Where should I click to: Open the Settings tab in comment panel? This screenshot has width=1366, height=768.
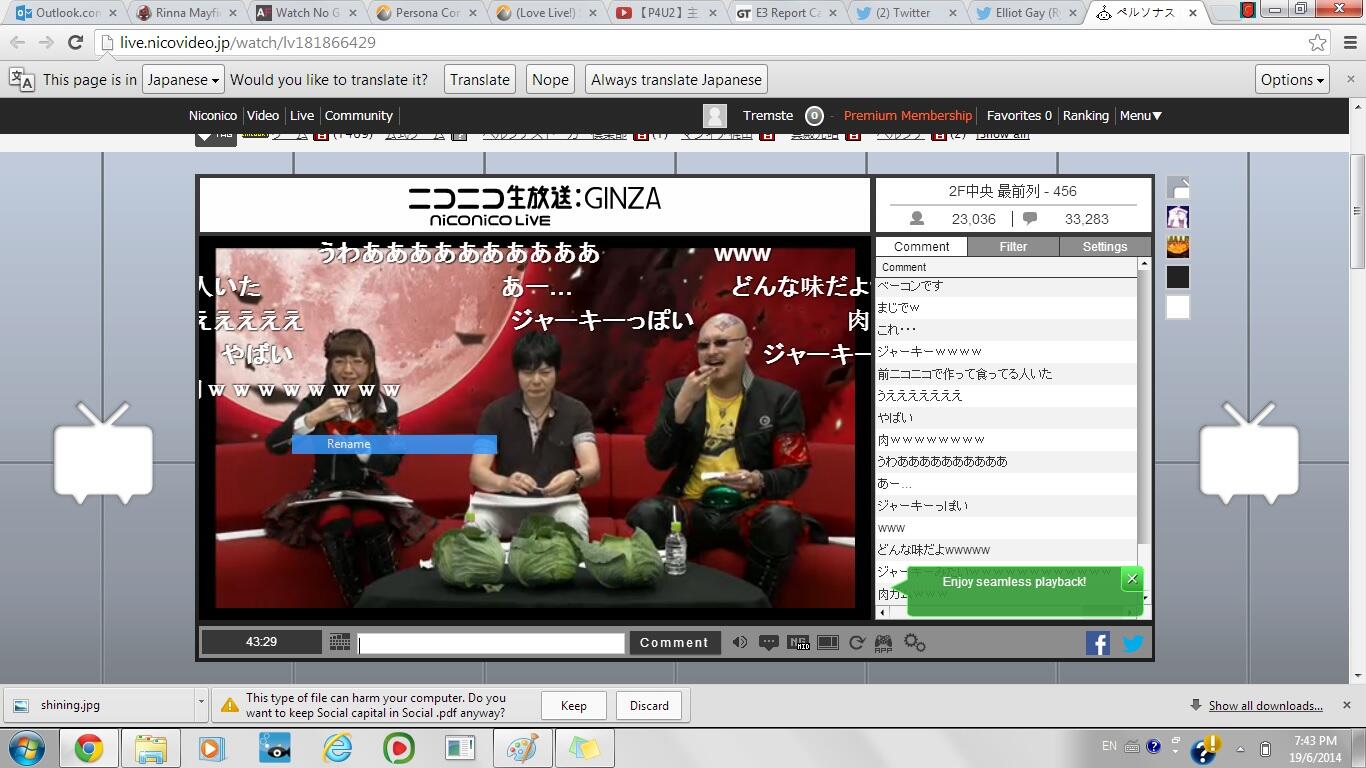[1104, 246]
